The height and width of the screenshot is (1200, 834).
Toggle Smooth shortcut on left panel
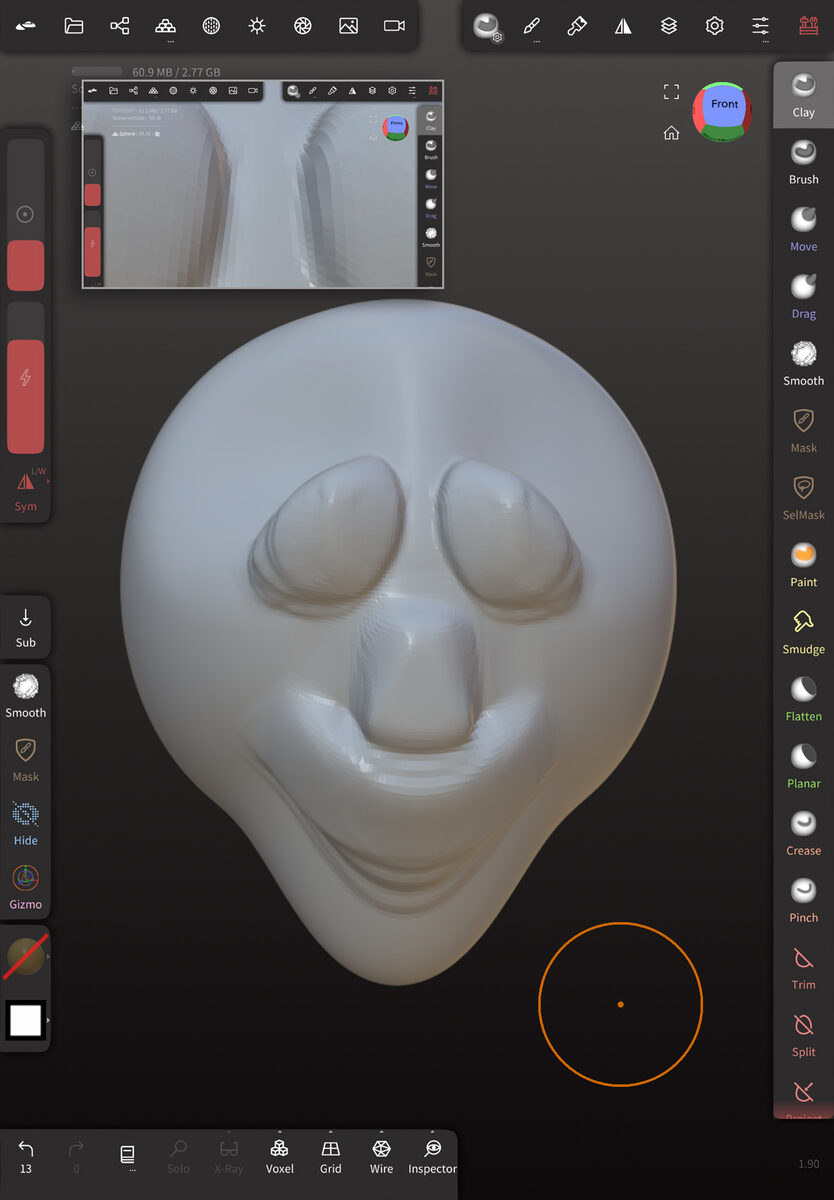pos(26,695)
